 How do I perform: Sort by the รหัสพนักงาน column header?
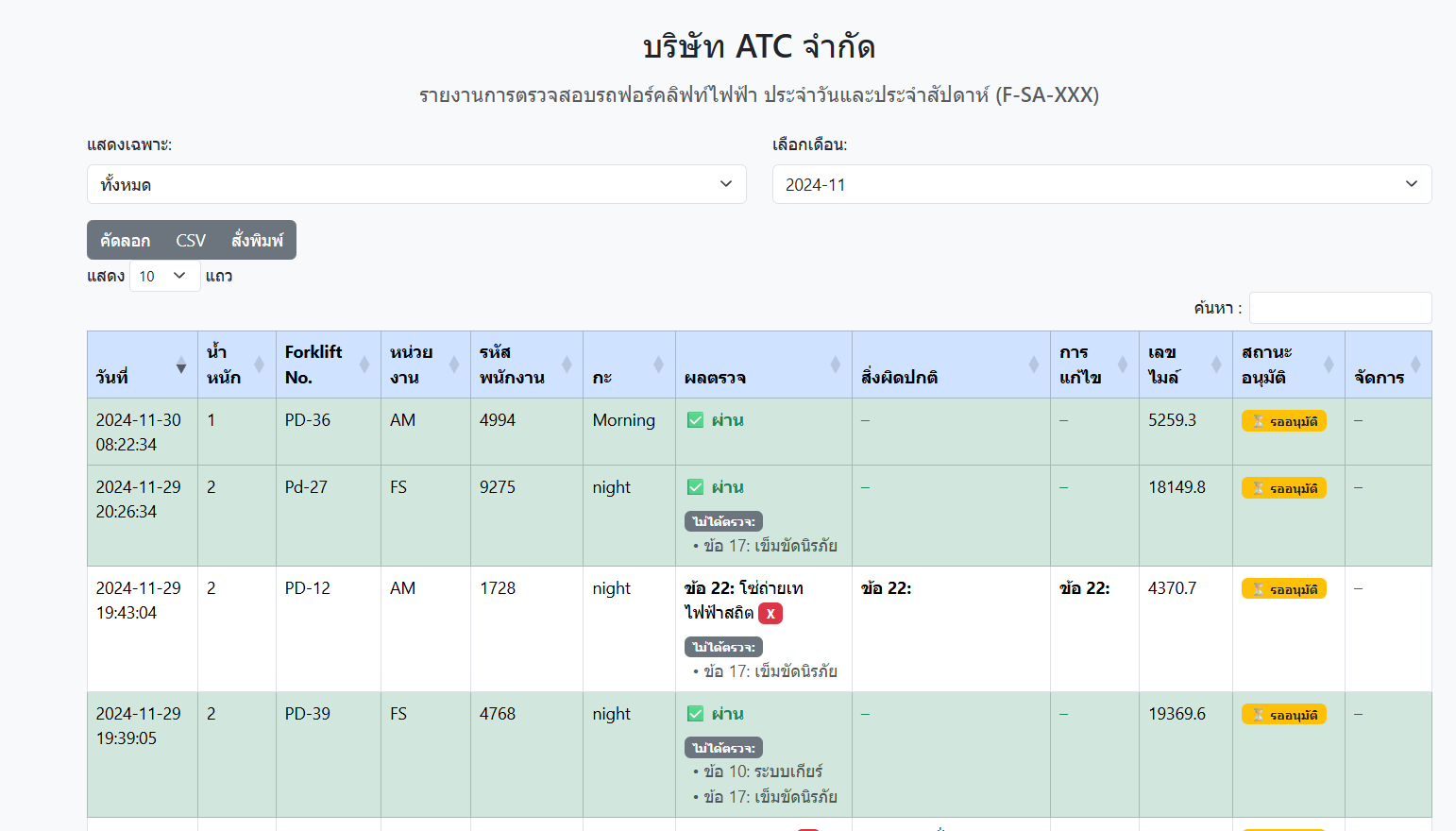(526, 365)
